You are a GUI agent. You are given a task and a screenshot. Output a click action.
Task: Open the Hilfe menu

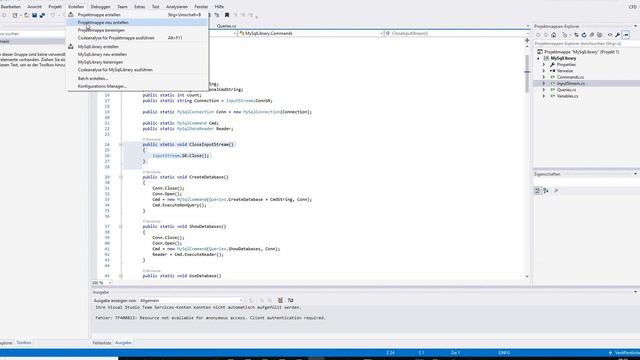pos(219,7)
